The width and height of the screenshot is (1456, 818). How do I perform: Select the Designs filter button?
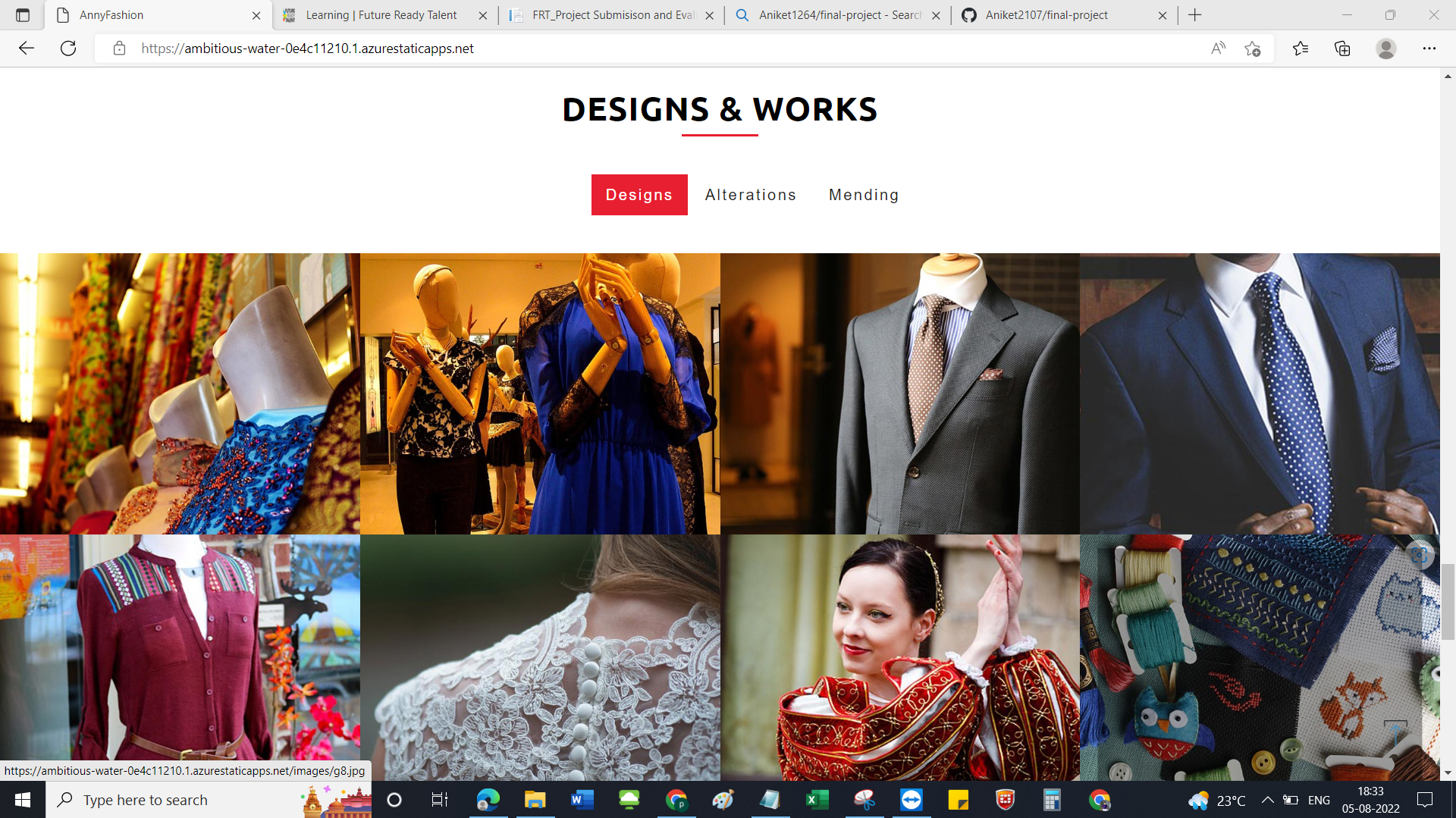click(639, 195)
